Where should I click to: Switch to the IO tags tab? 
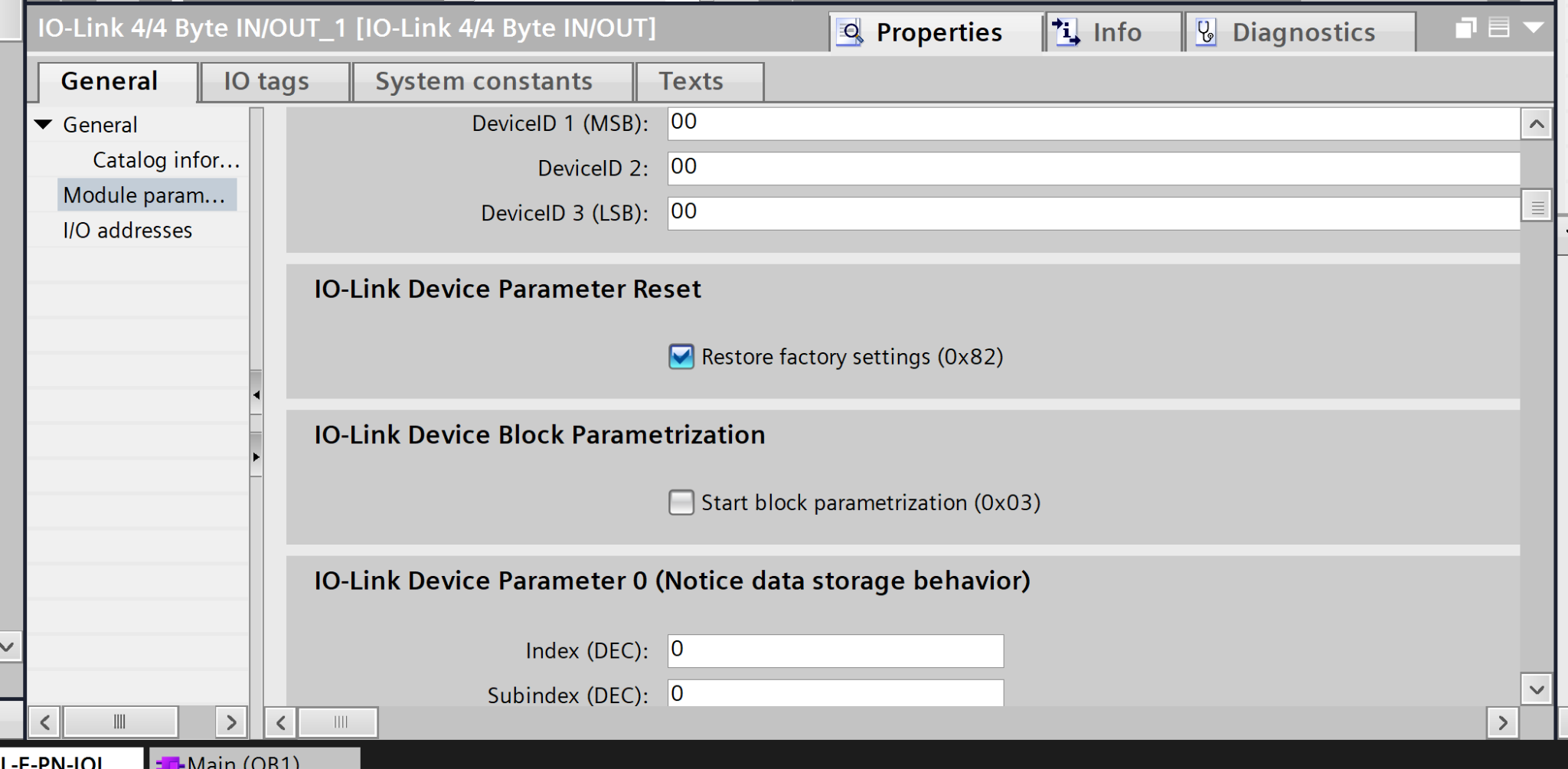(x=266, y=81)
